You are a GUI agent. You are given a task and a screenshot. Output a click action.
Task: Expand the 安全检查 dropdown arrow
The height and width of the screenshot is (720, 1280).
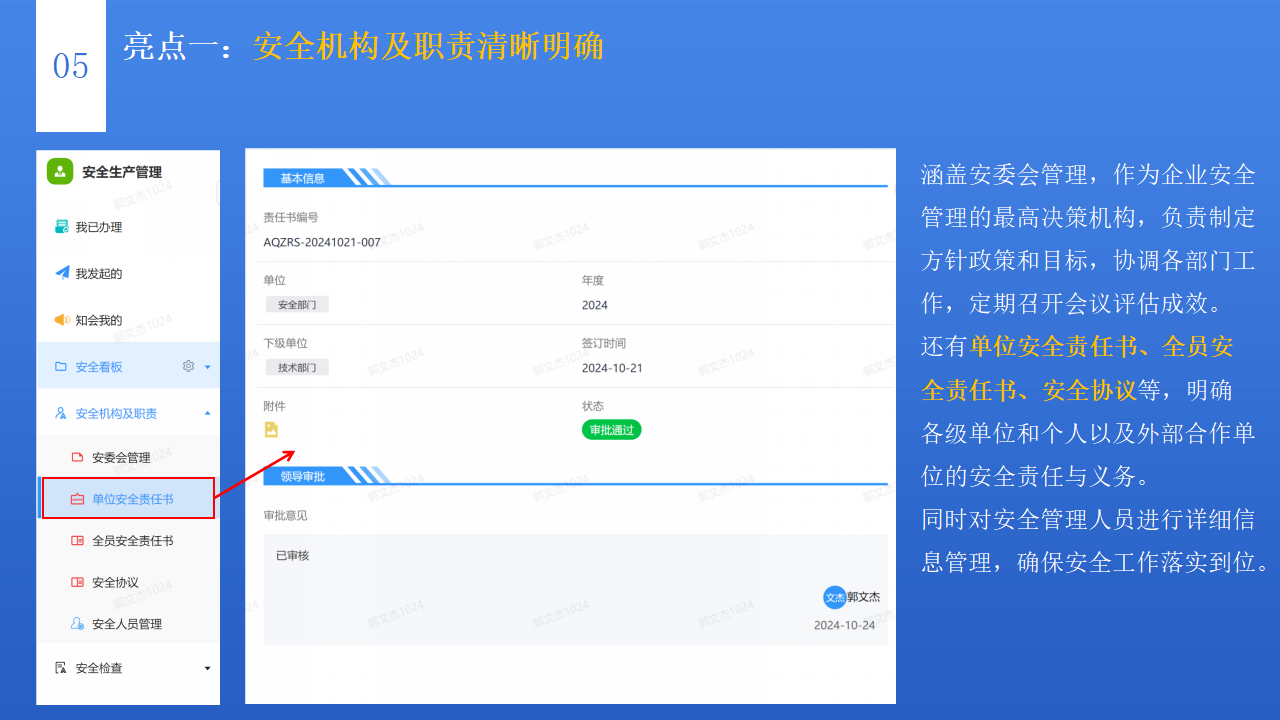[x=207, y=668]
